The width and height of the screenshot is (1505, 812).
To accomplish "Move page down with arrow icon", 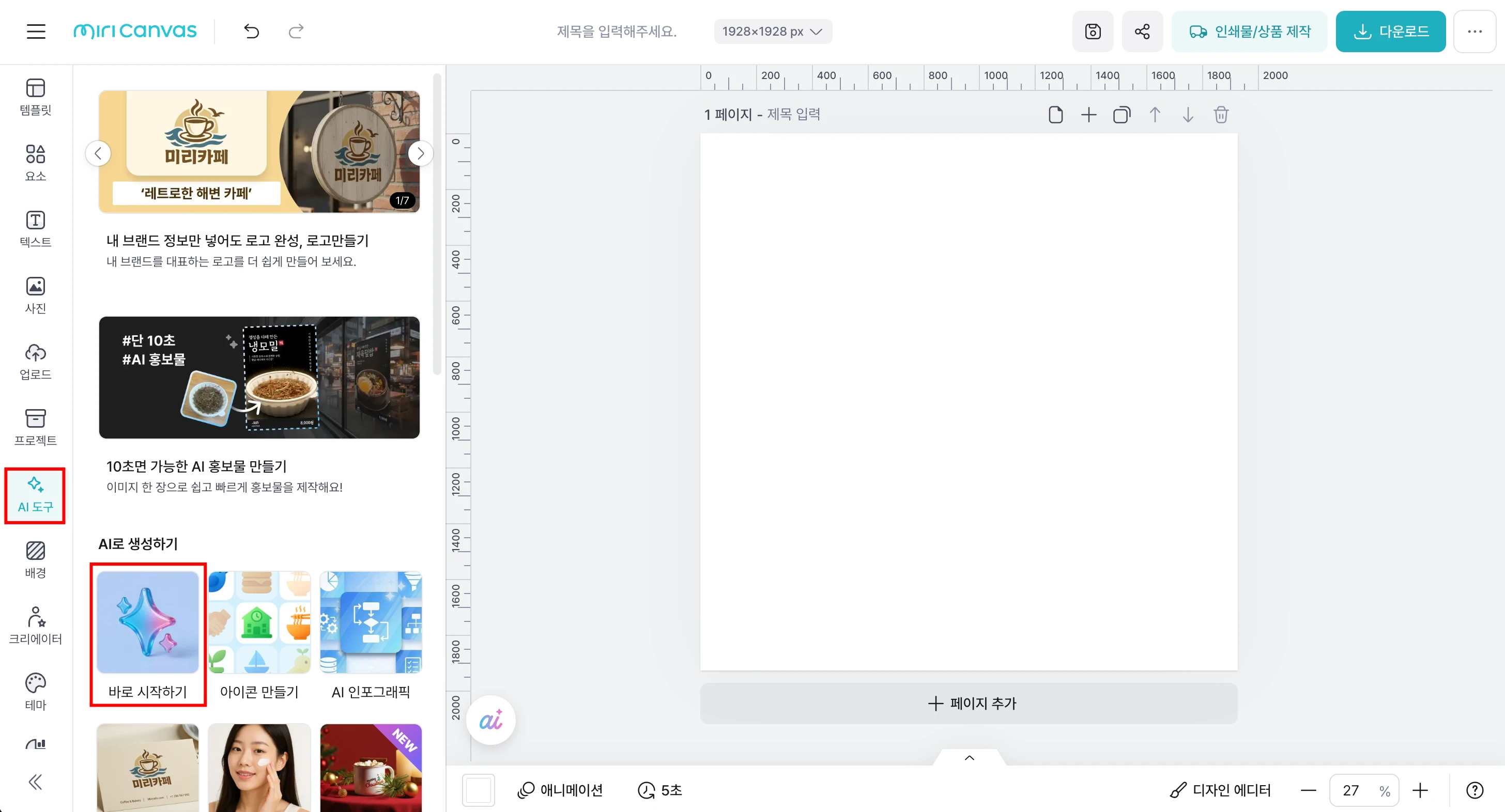I will [1188, 115].
